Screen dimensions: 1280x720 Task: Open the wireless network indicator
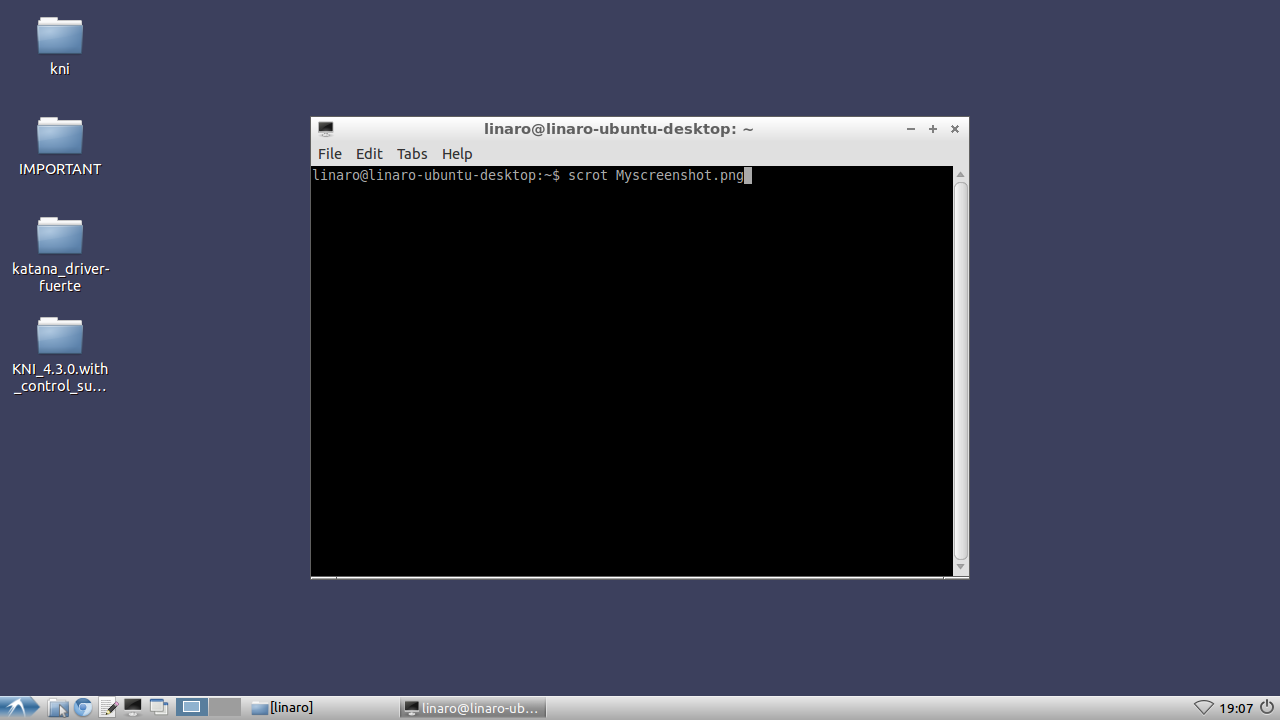point(1204,708)
